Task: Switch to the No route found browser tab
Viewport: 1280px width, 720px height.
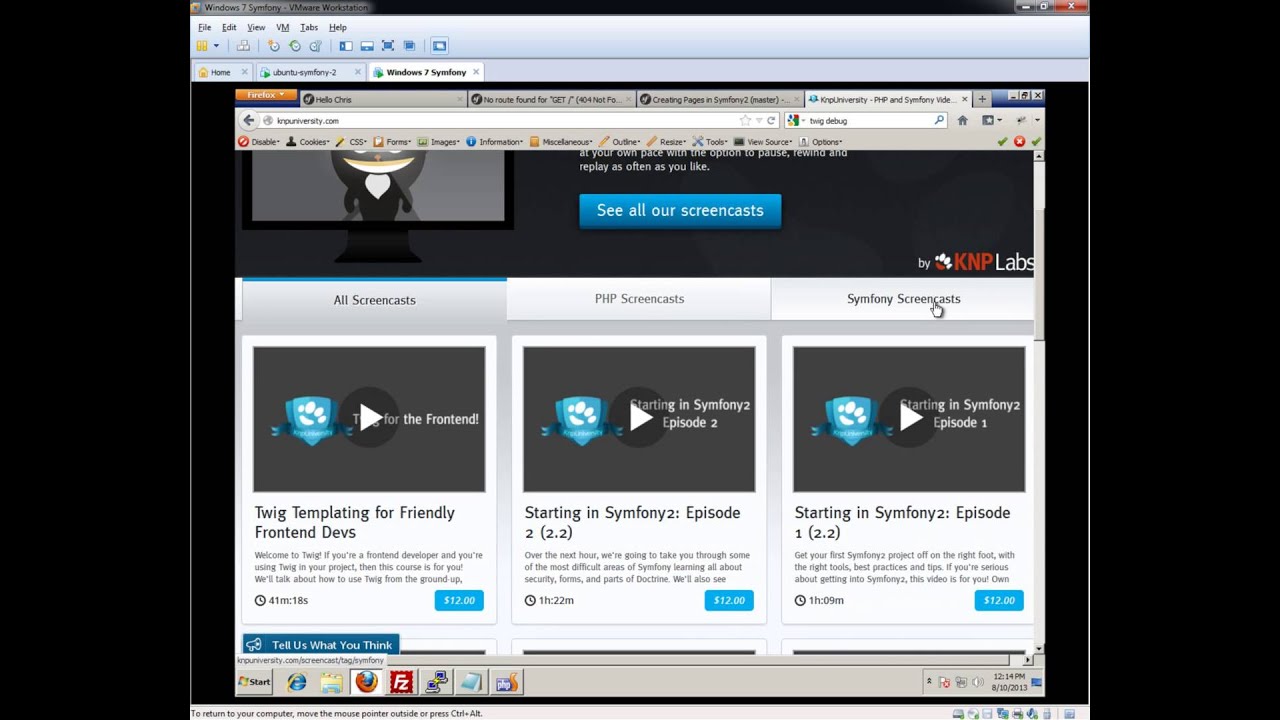Action: tap(551, 99)
